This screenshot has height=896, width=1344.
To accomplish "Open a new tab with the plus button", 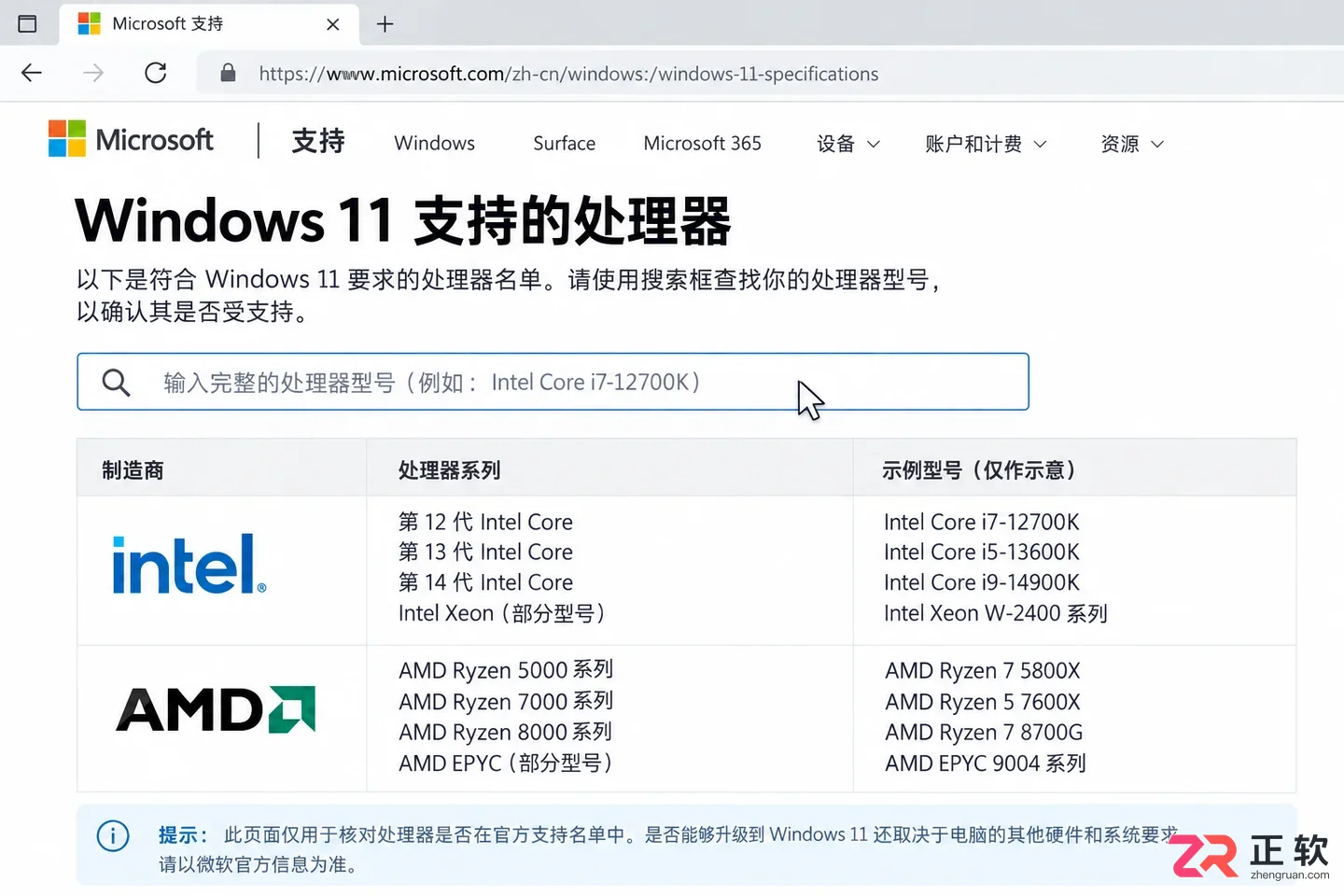I will point(385,24).
